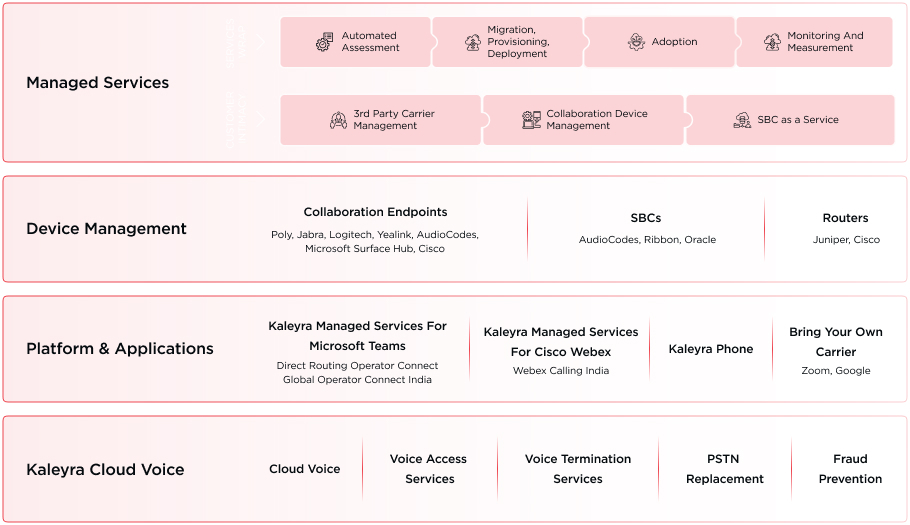
Task: Click the Collaboration Device Management icon
Action: tap(531, 120)
